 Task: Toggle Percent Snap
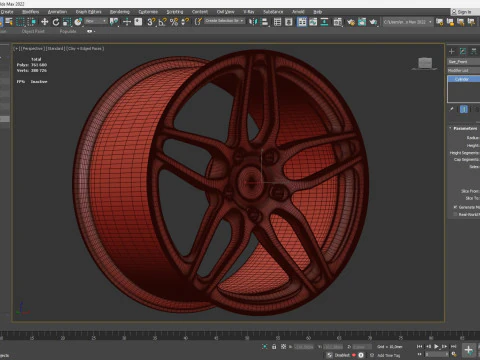pyautogui.click(x=174, y=22)
